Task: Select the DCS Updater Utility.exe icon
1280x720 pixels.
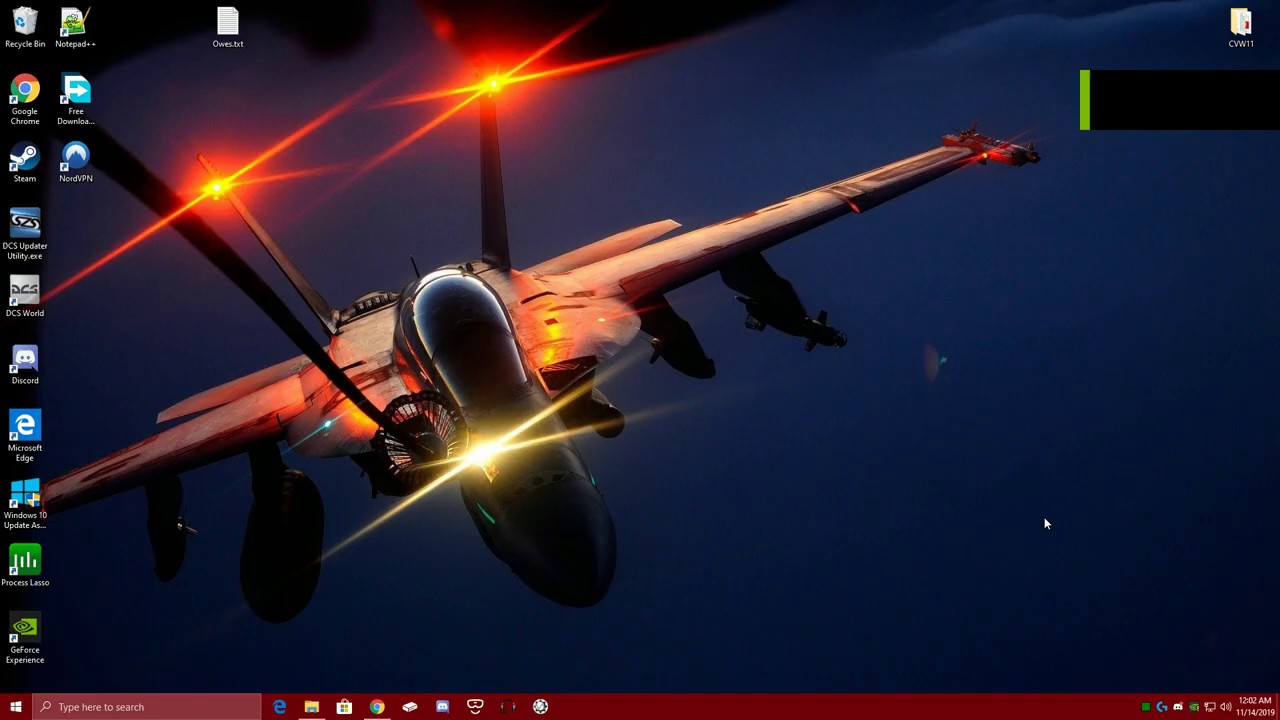Action: pyautogui.click(x=25, y=234)
